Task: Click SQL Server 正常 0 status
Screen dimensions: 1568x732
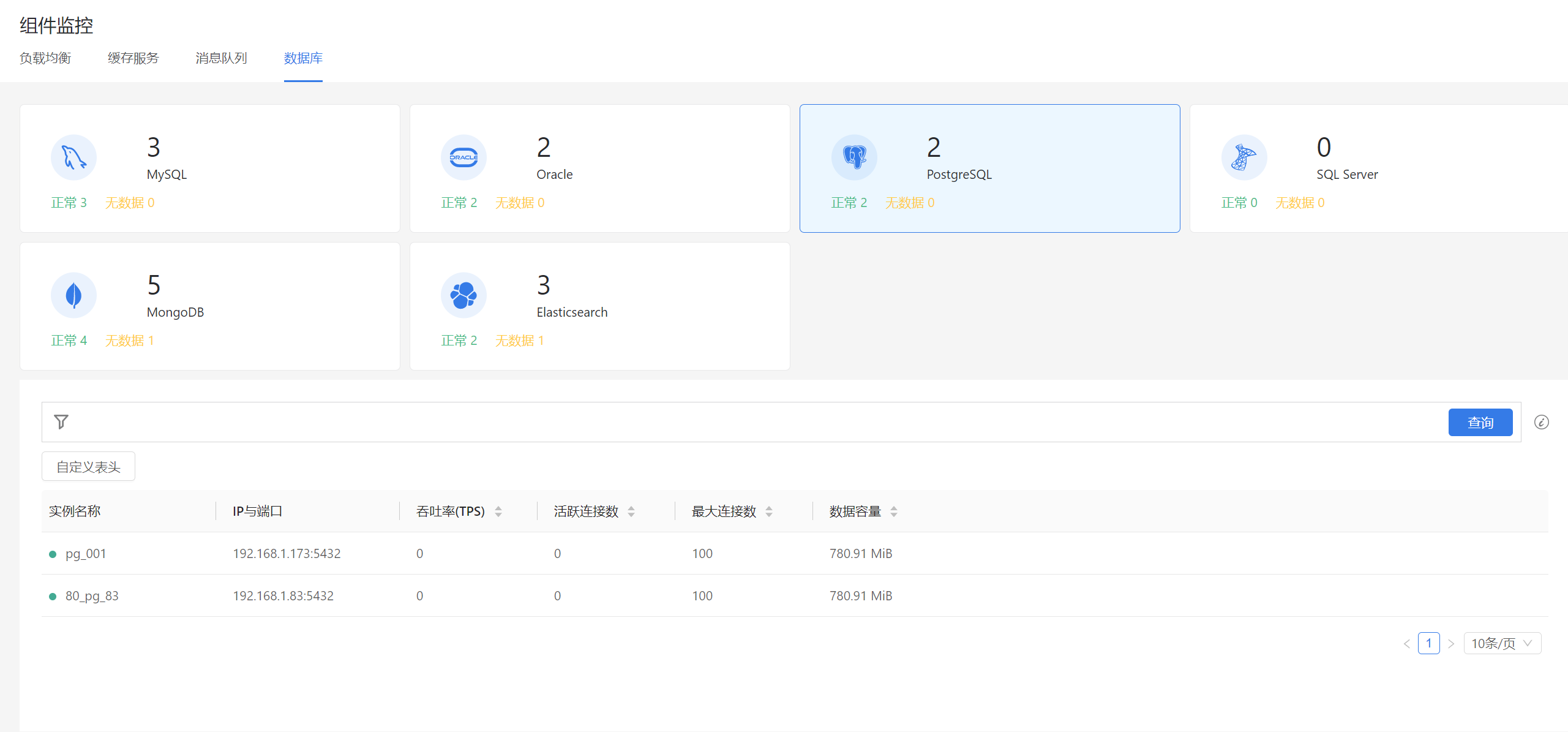Action: [x=1239, y=203]
